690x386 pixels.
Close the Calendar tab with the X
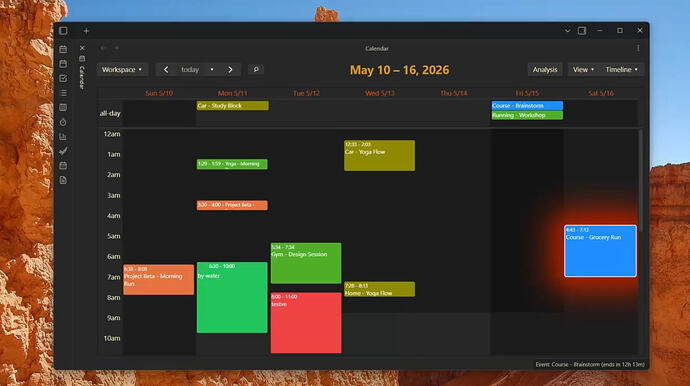tap(82, 48)
